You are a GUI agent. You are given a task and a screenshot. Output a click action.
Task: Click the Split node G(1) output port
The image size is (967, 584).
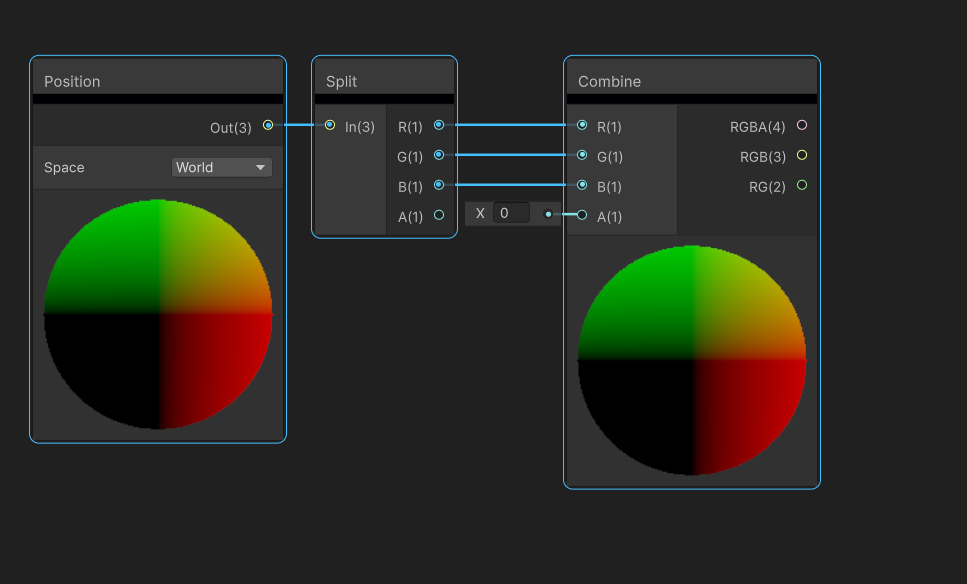439,155
